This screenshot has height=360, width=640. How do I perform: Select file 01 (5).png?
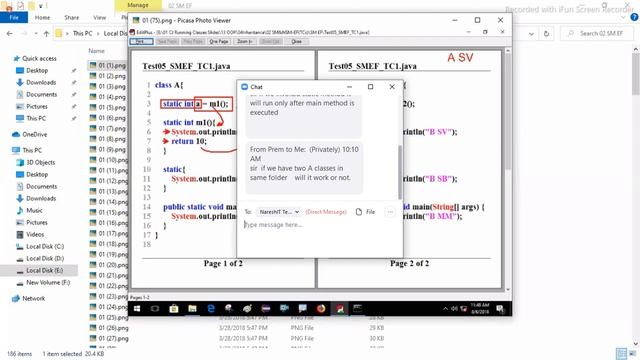108,107
